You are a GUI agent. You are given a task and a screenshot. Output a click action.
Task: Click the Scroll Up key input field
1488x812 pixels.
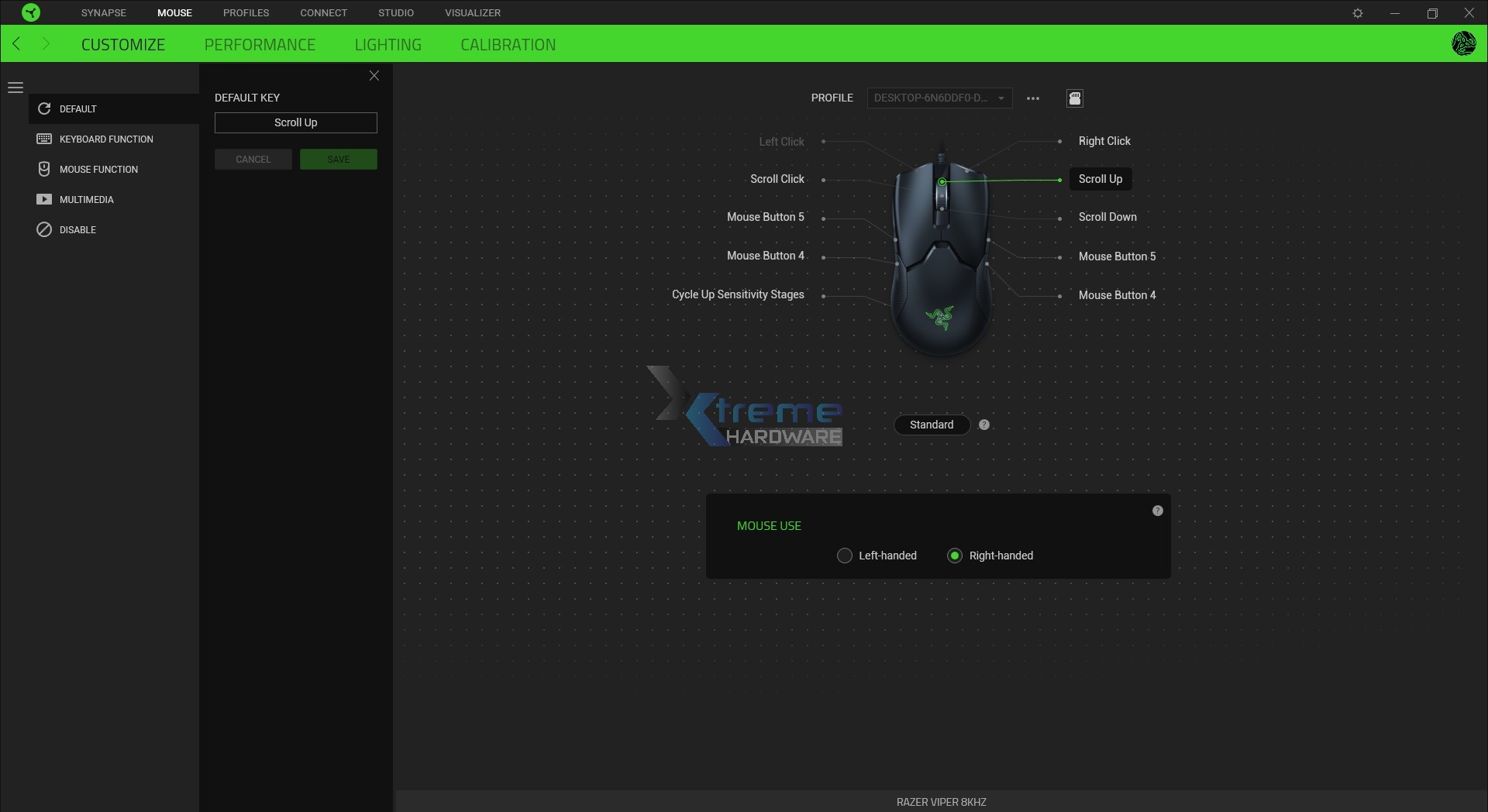click(295, 122)
